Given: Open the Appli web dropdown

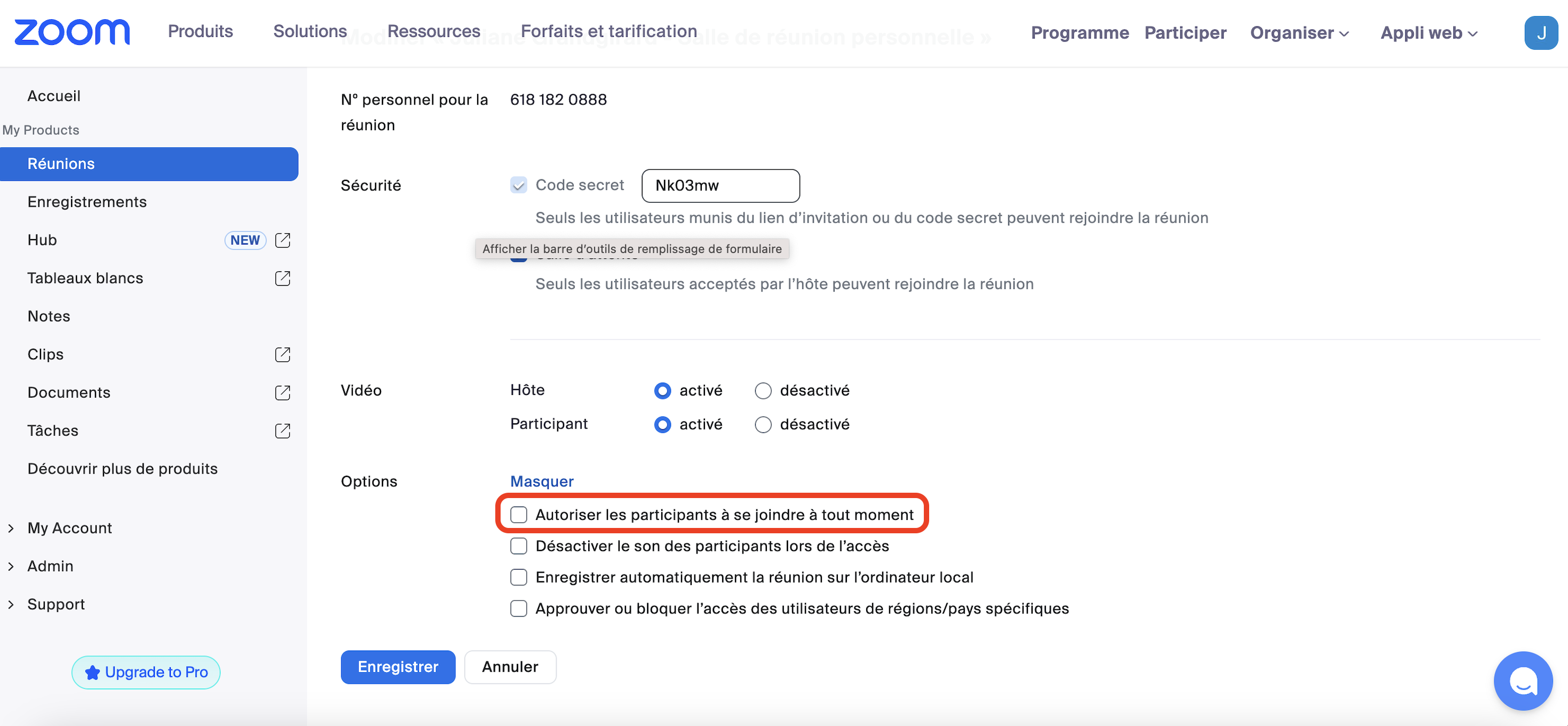Looking at the screenshot, I should pos(1428,33).
